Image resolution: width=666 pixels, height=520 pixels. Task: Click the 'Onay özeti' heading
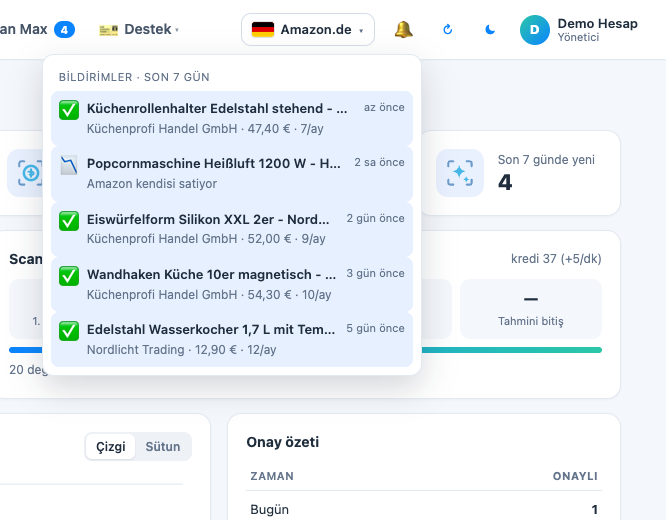282,442
